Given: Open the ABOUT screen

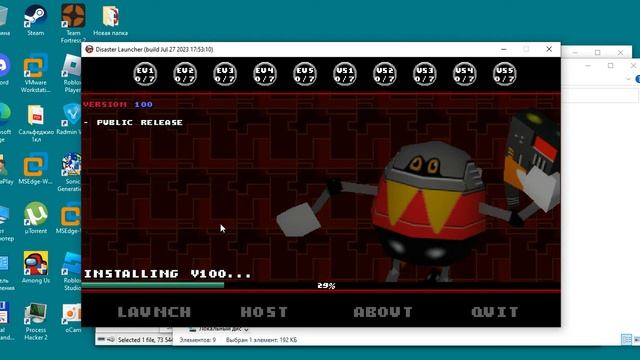Looking at the screenshot, I should click(x=383, y=312).
